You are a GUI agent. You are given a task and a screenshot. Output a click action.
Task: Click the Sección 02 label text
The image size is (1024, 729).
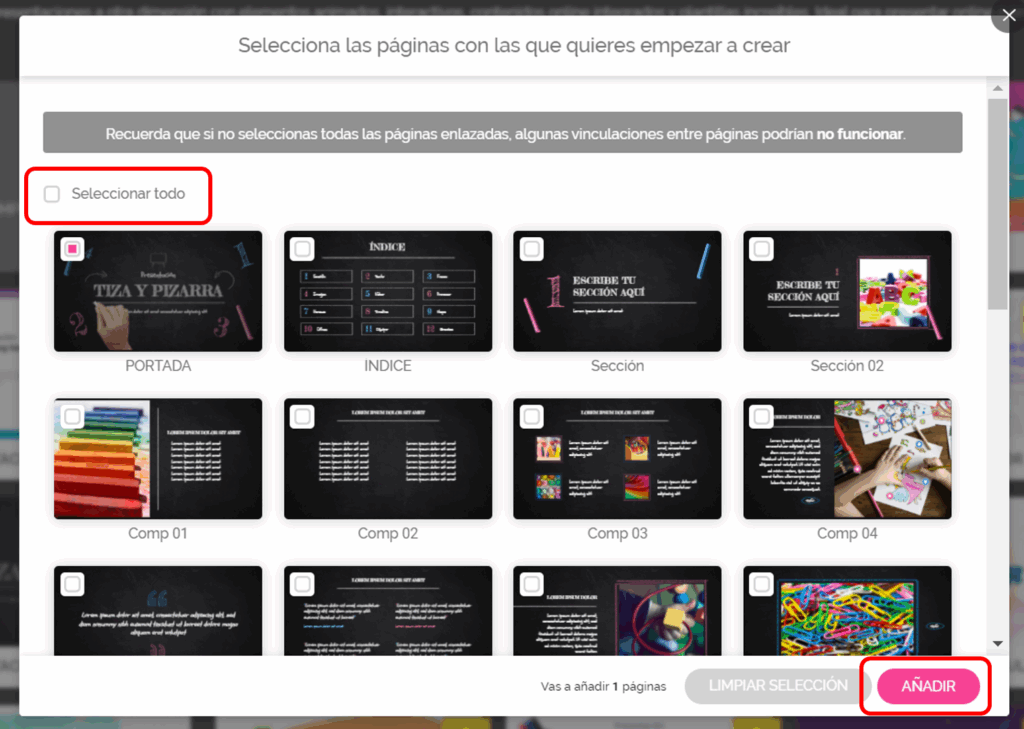[847, 366]
